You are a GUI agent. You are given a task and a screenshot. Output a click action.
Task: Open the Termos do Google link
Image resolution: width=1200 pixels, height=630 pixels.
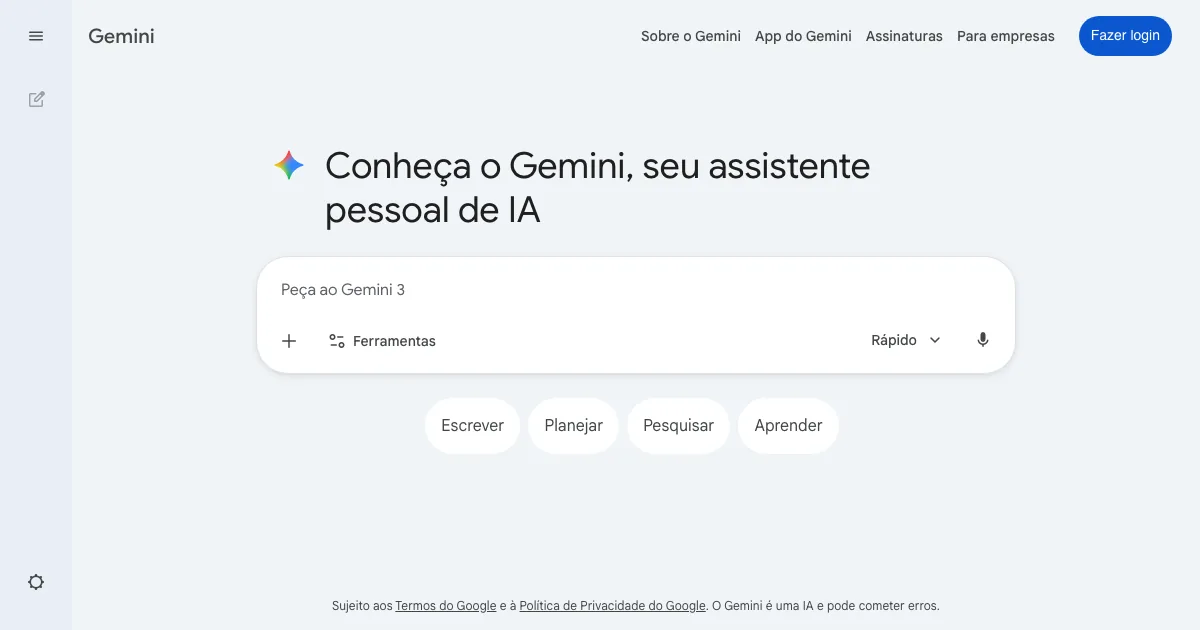tap(446, 606)
